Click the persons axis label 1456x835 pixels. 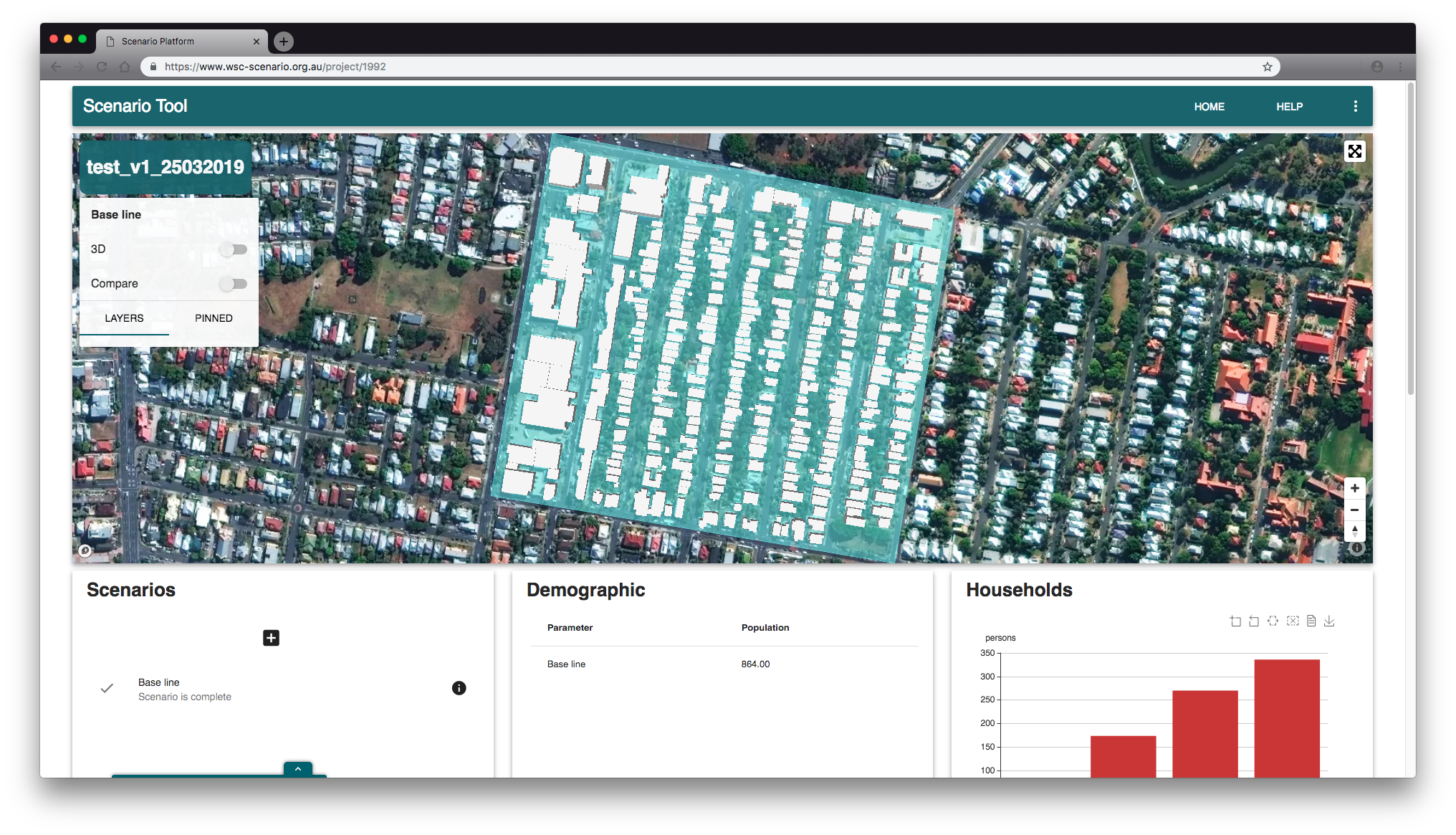(x=1000, y=638)
